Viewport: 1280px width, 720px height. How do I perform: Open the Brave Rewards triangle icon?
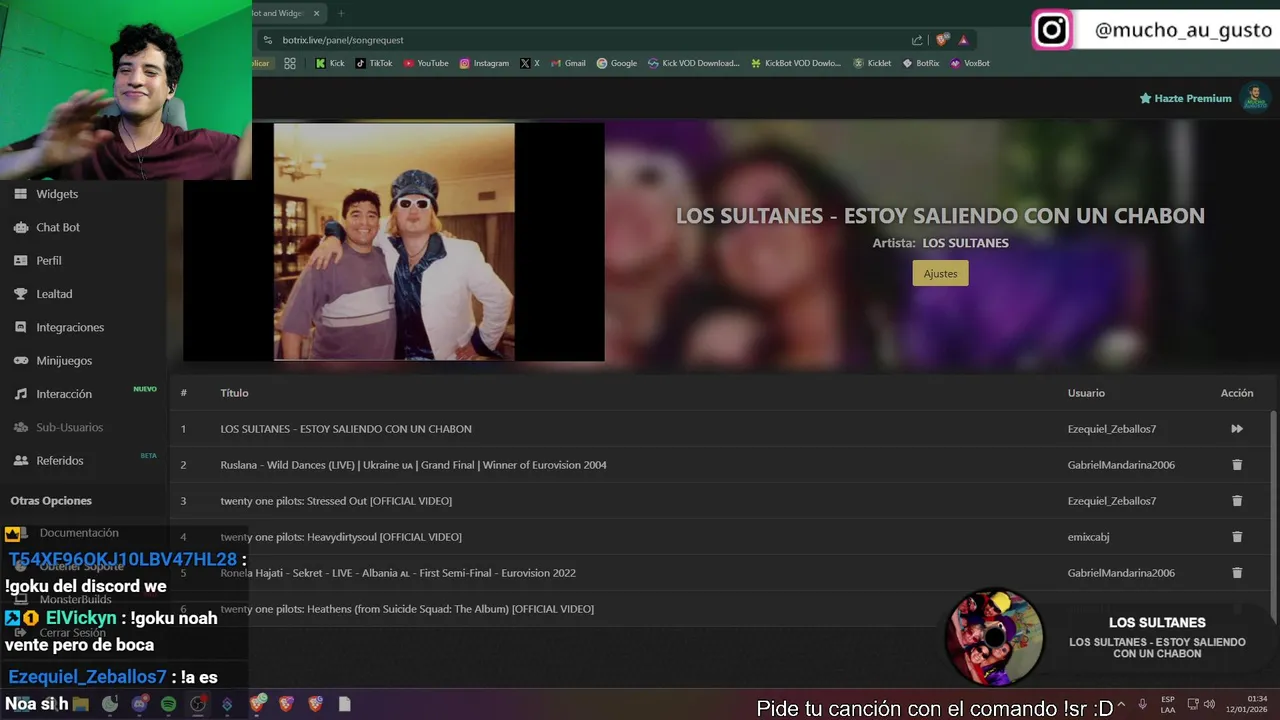[x=963, y=40]
